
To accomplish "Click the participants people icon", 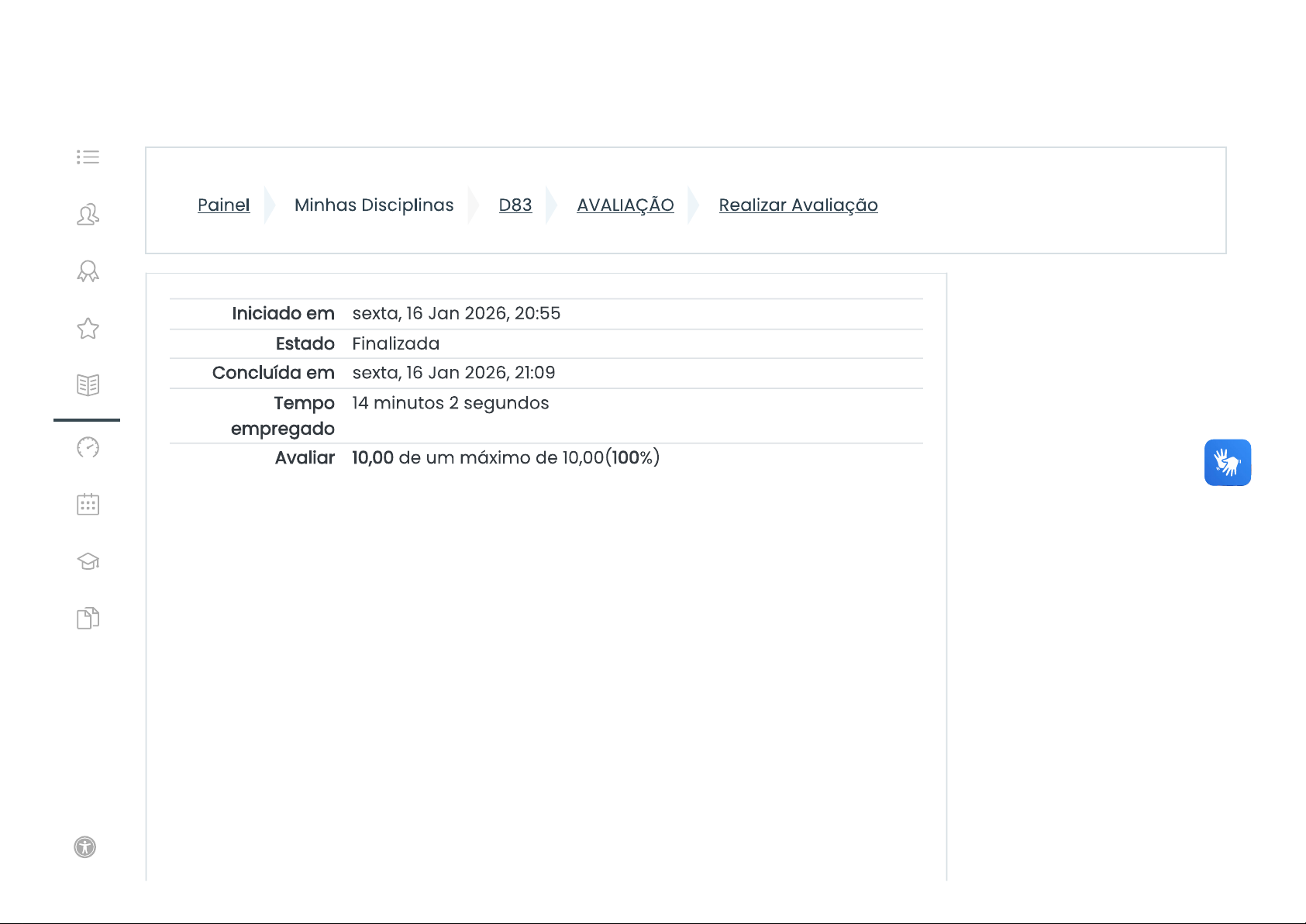I will [88, 215].
